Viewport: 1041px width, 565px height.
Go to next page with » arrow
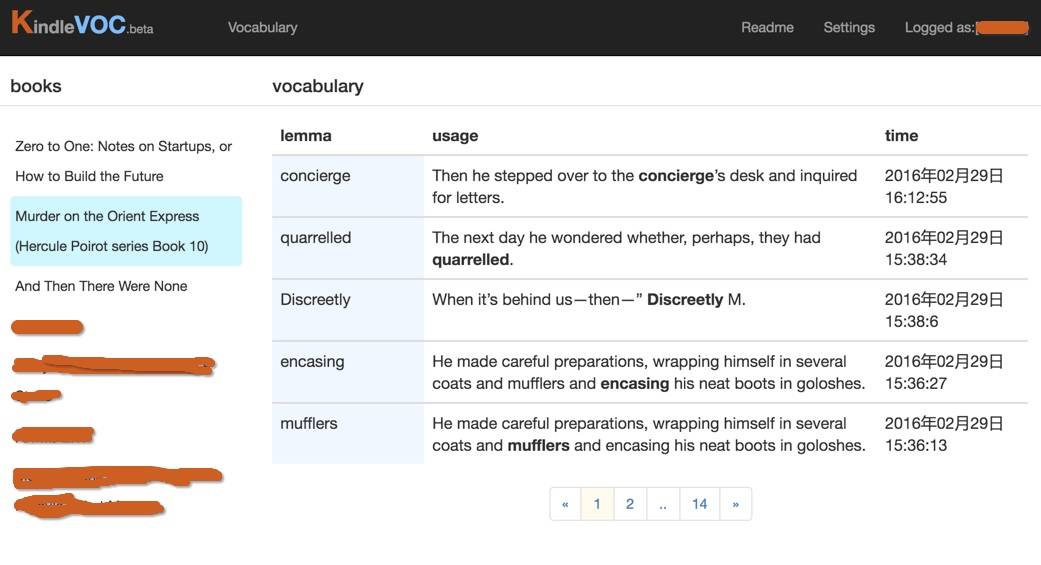pyautogui.click(x=735, y=504)
